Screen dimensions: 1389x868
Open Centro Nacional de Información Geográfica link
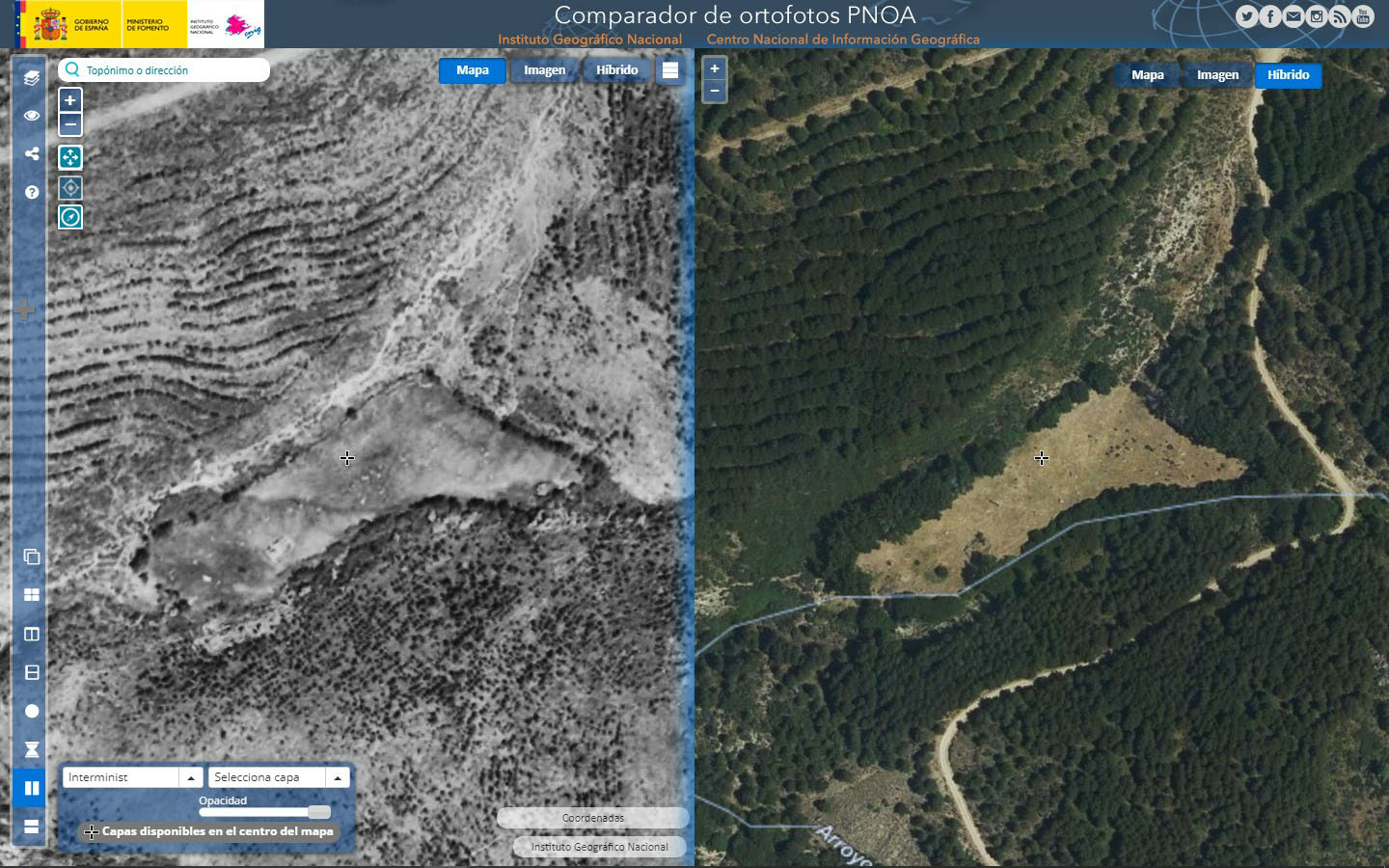click(843, 40)
